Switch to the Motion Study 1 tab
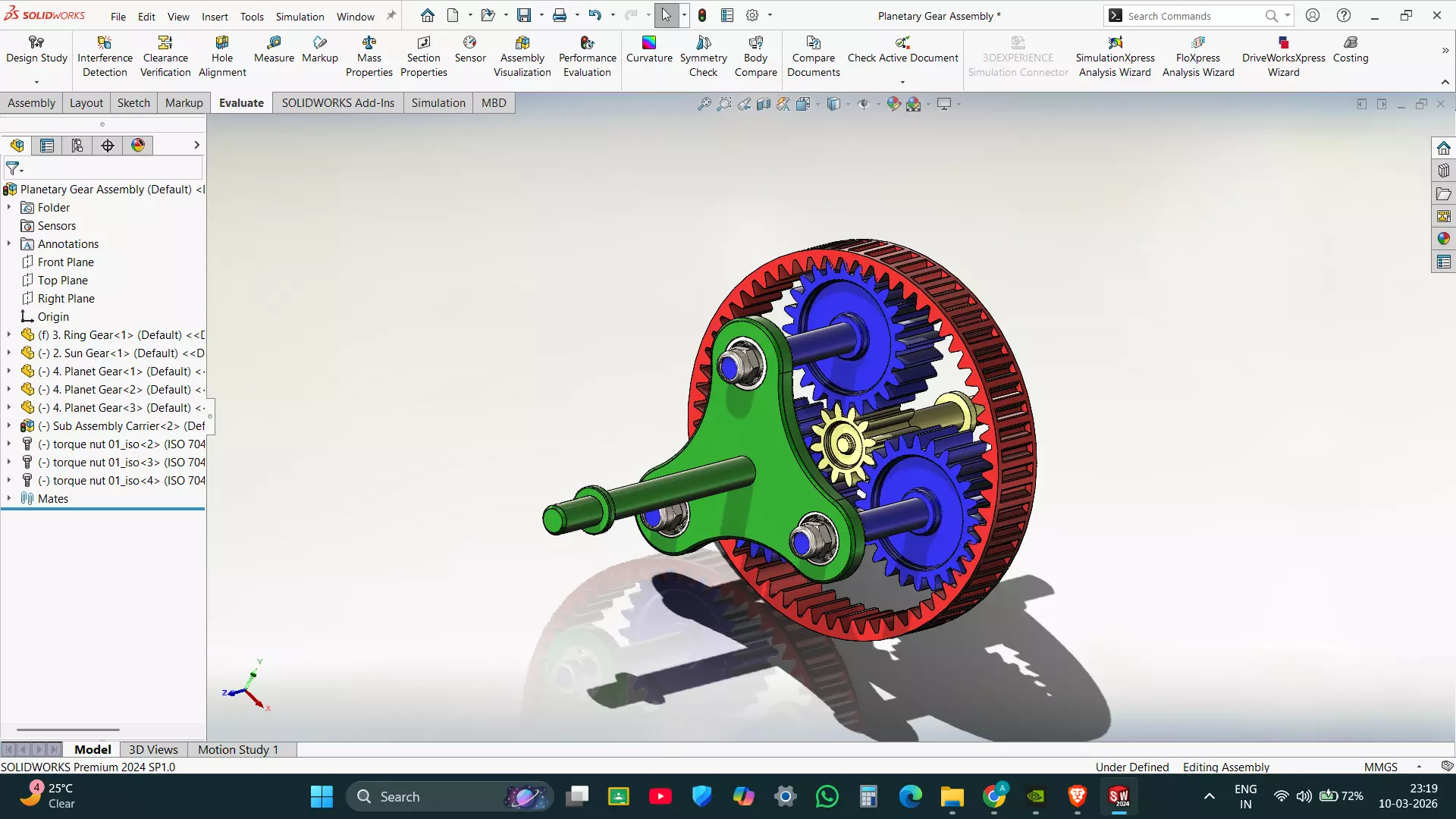Viewport: 1456px width, 819px height. point(238,749)
